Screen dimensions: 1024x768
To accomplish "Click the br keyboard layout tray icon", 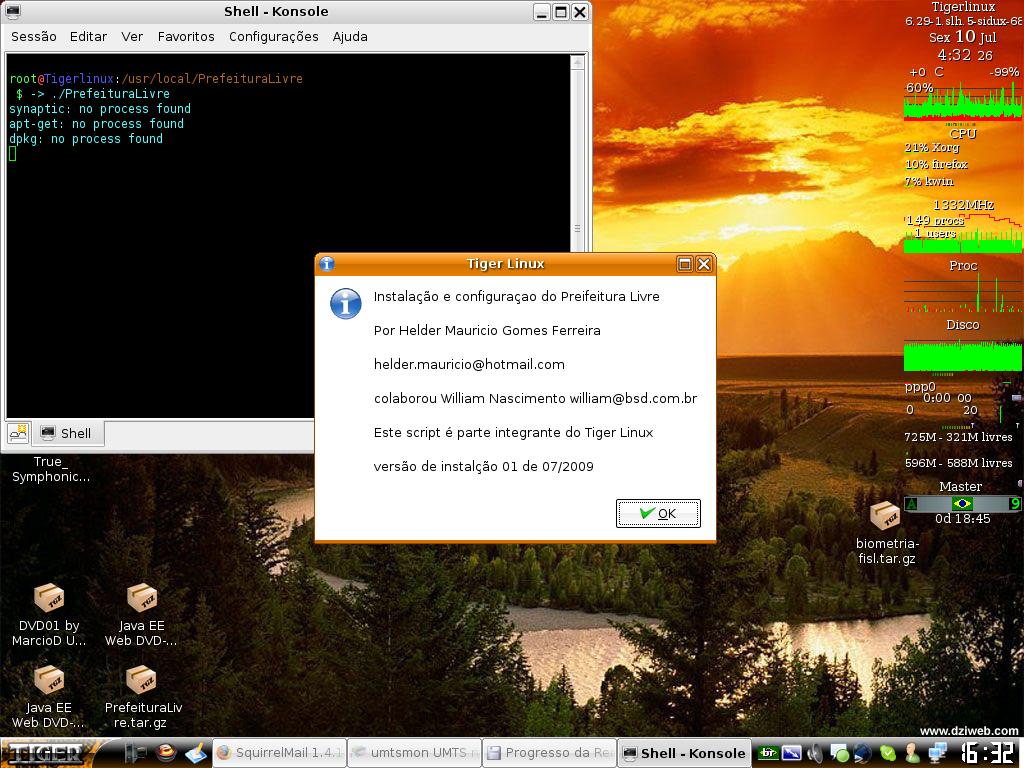I will click(768, 753).
